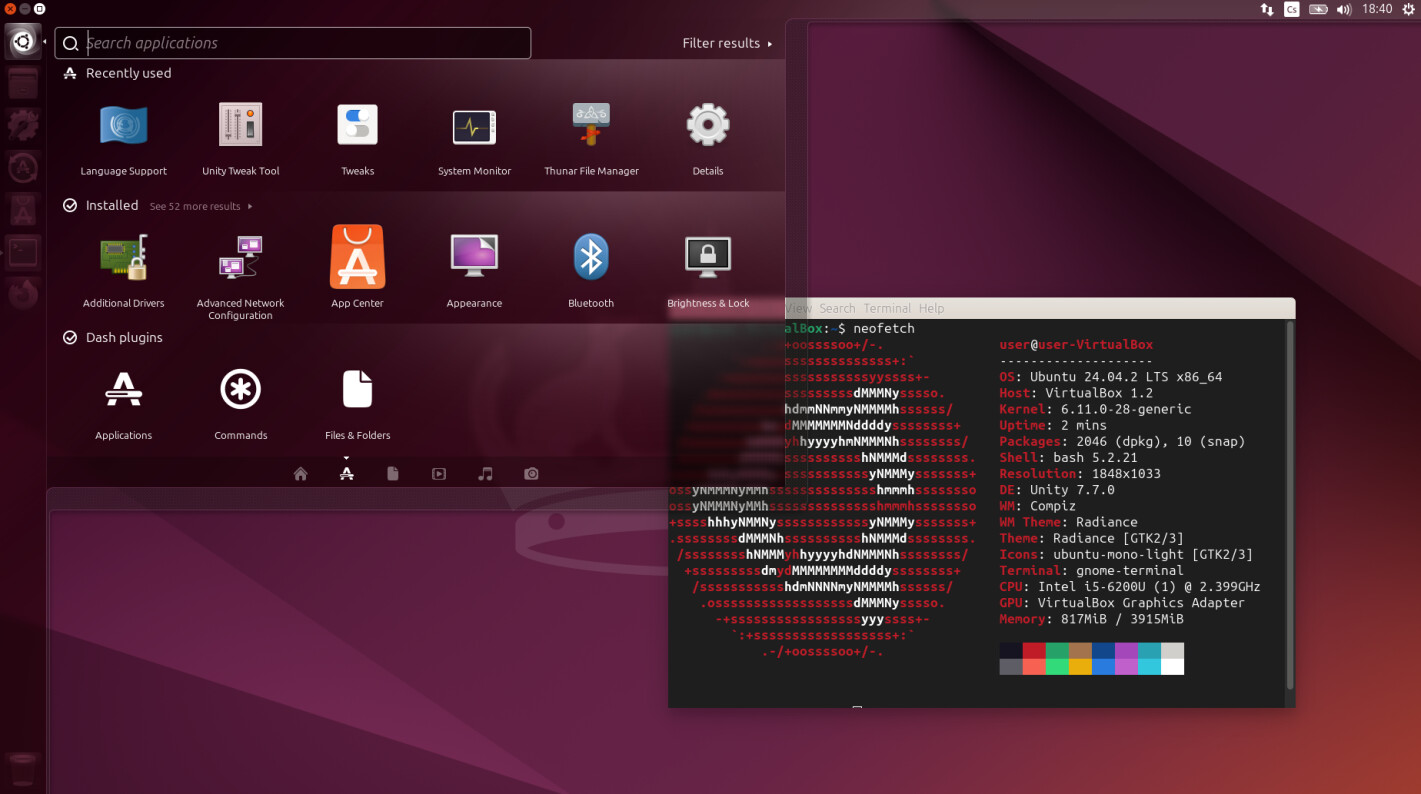The width and height of the screenshot is (1421, 794).
Task: Expand See 52 more results
Action: click(200, 206)
